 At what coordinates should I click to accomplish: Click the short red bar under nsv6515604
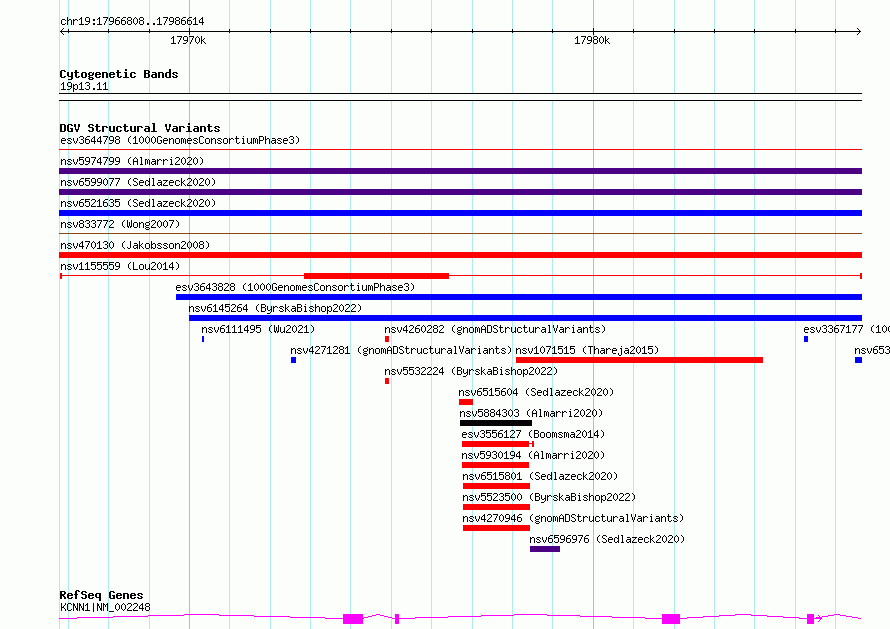[466, 402]
